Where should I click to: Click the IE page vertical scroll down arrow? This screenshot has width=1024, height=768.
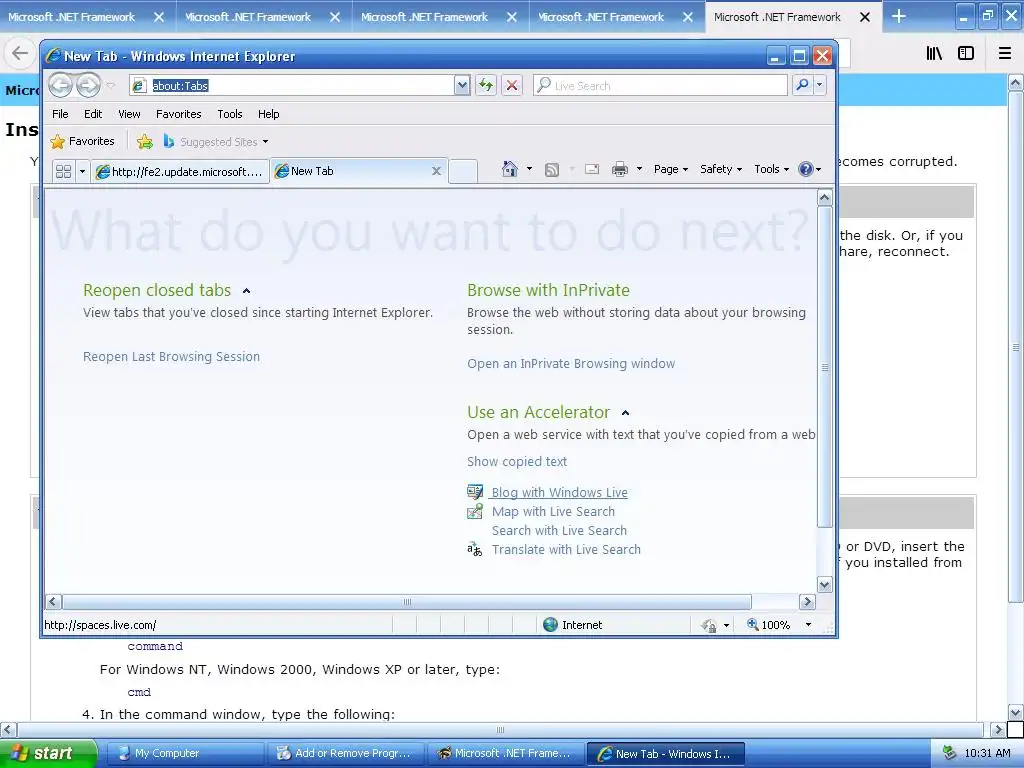(824, 584)
